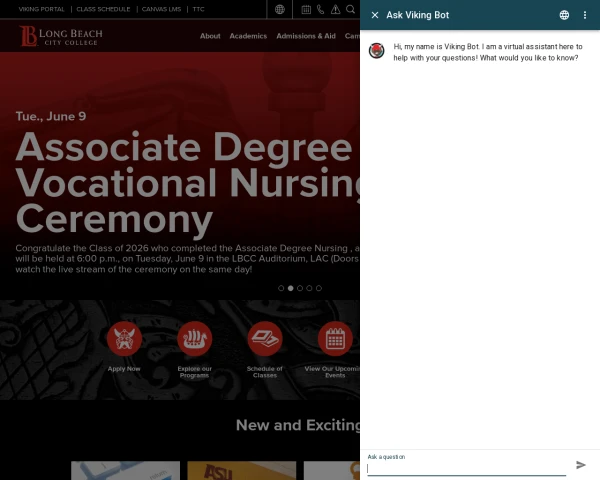Click the Long Beach City College logo
This screenshot has height=480, width=600.
61,36
